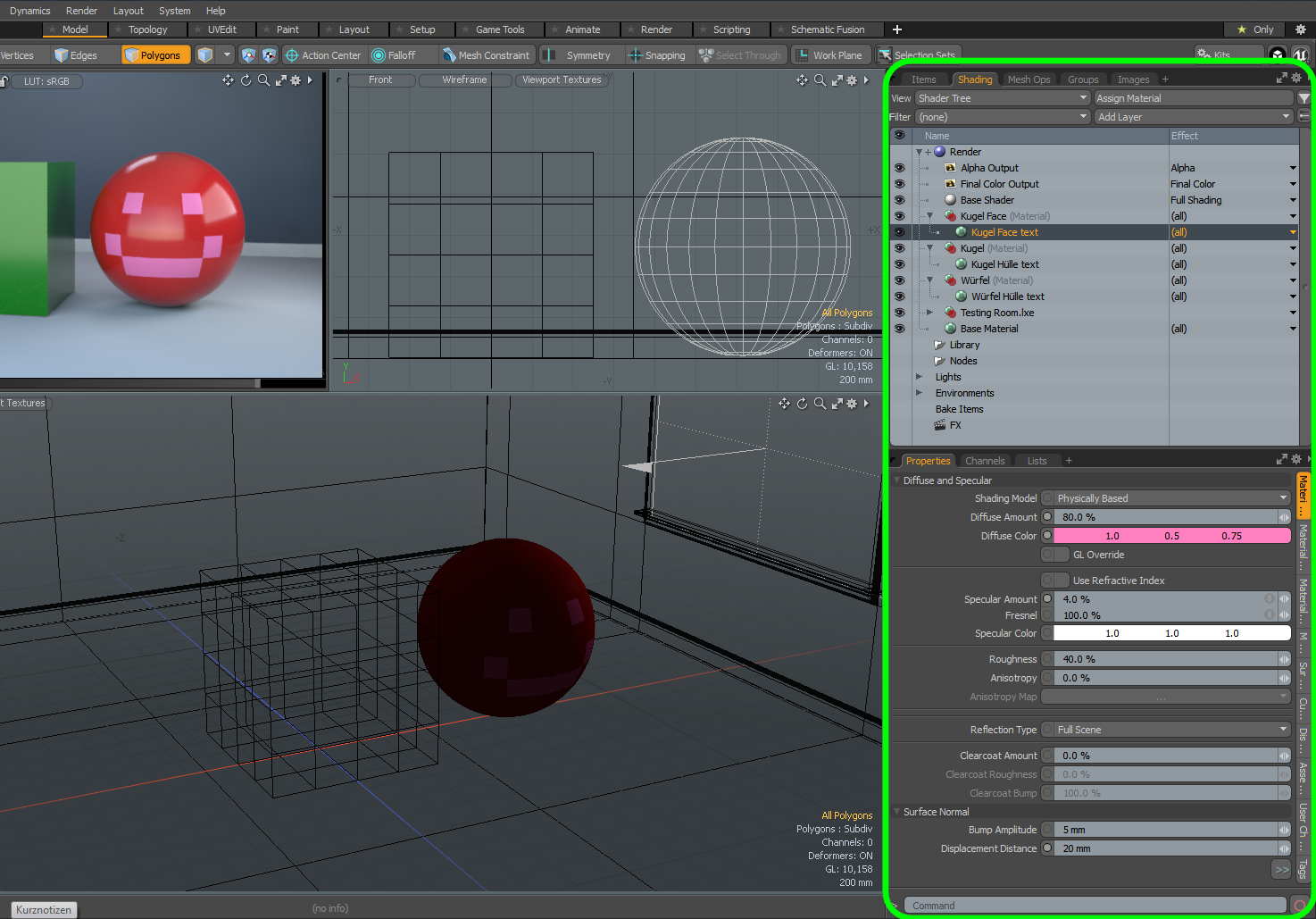Toggle visibility of Testing Room.lxe
The height and width of the screenshot is (919, 1316).
[899, 313]
